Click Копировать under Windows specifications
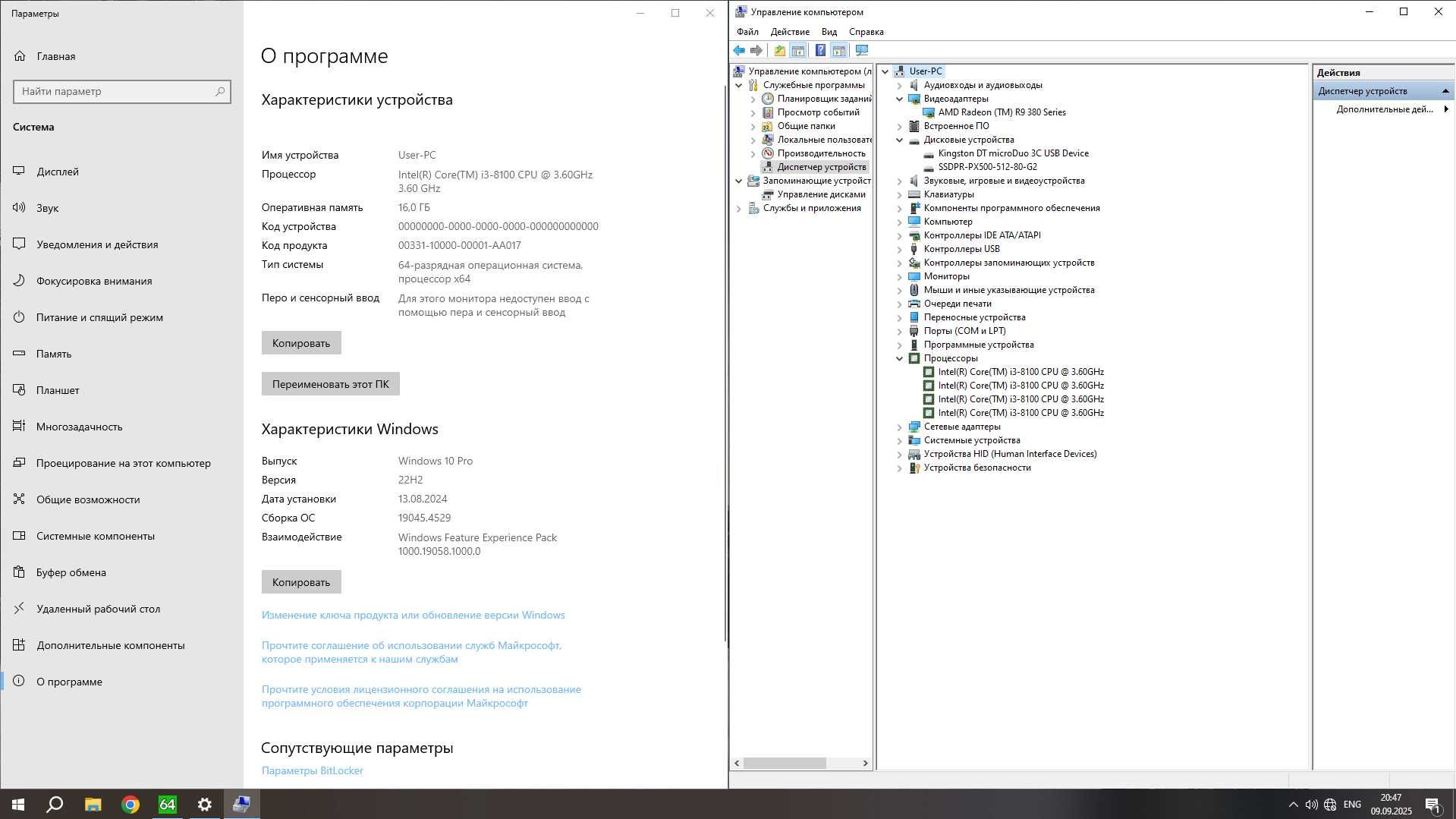1456x819 pixels. 301,582
